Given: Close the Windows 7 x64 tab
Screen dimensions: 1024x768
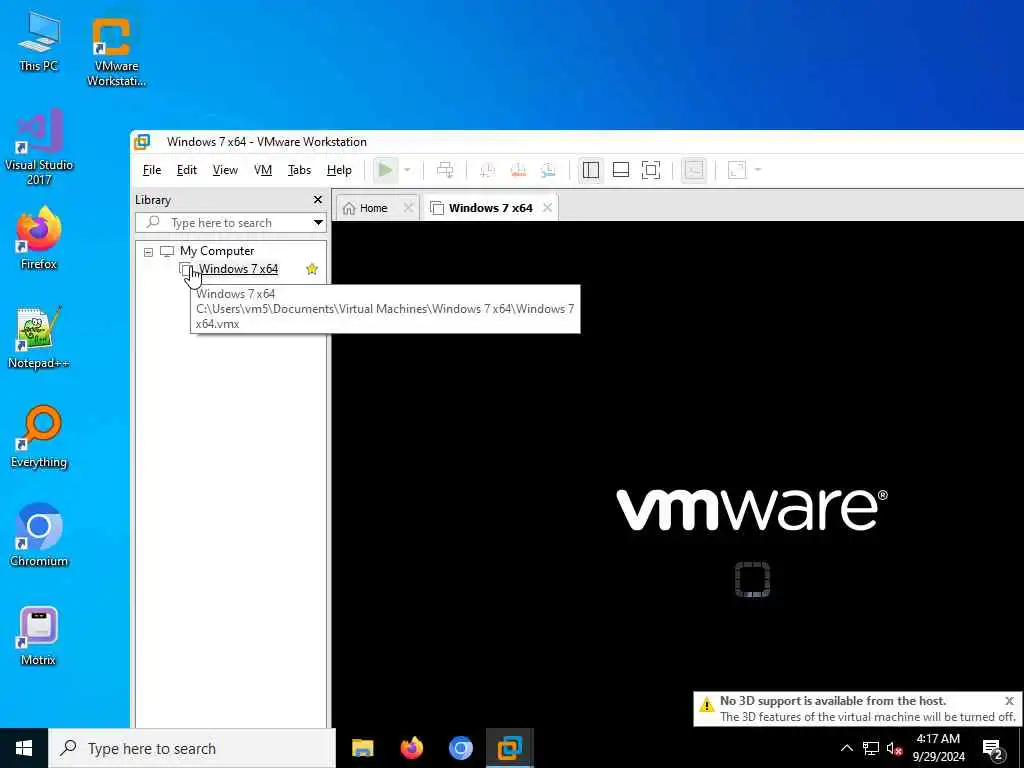Looking at the screenshot, I should [547, 208].
